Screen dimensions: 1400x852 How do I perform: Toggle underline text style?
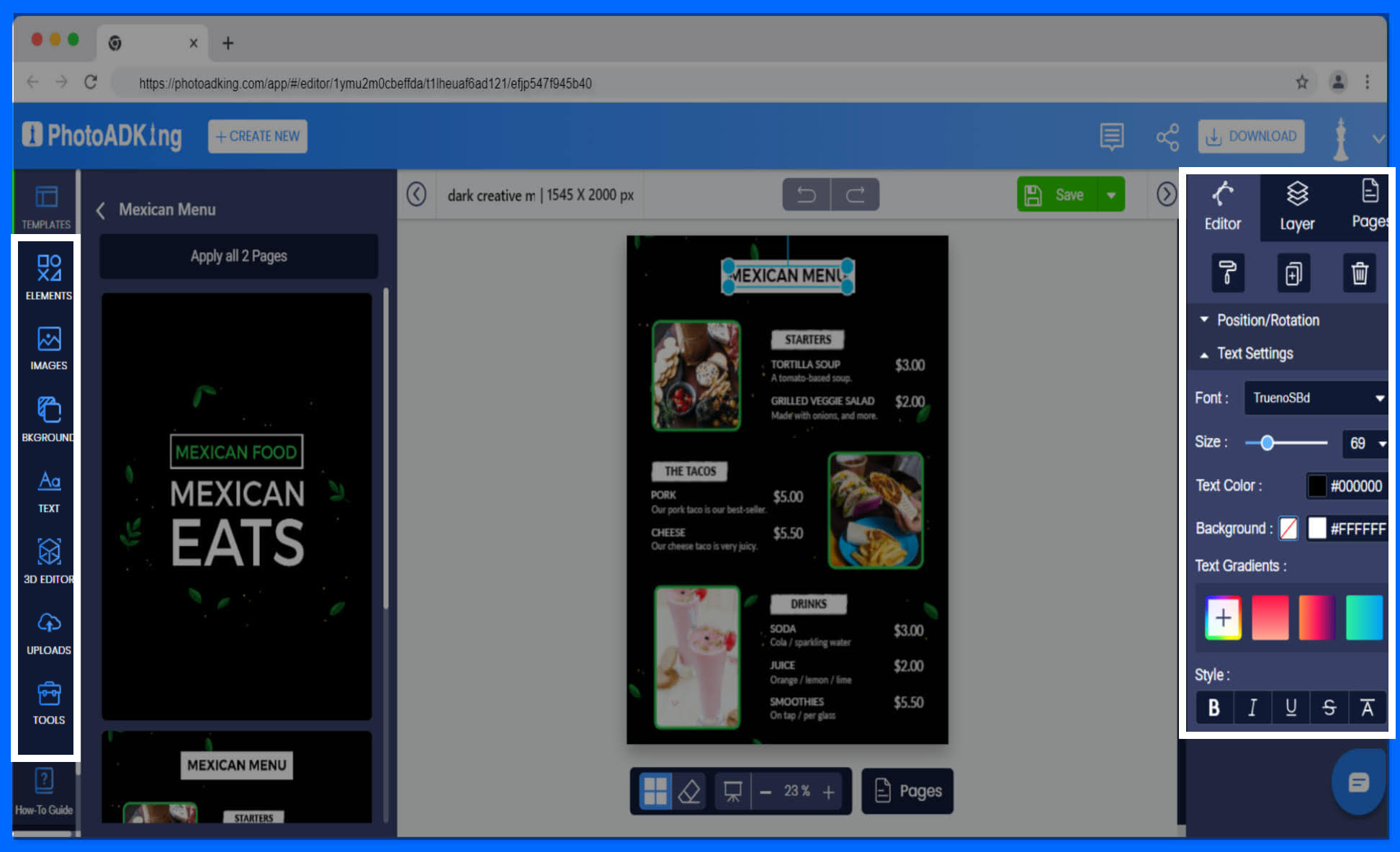tap(1291, 708)
